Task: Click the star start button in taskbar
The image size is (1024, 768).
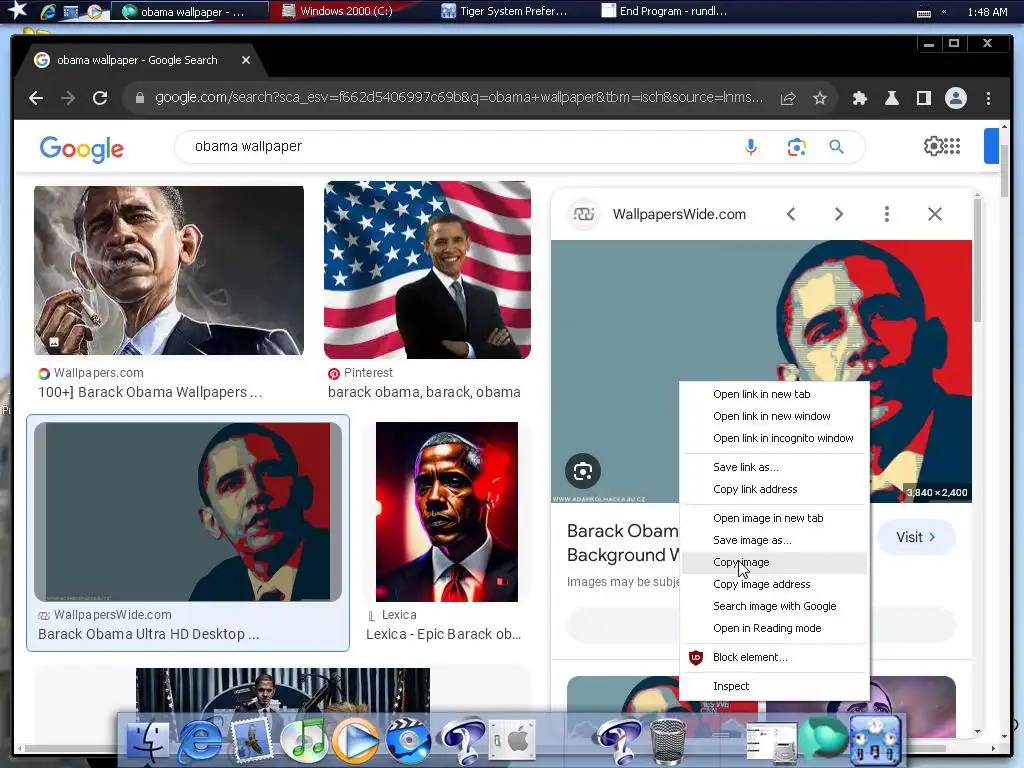Action: [x=17, y=10]
